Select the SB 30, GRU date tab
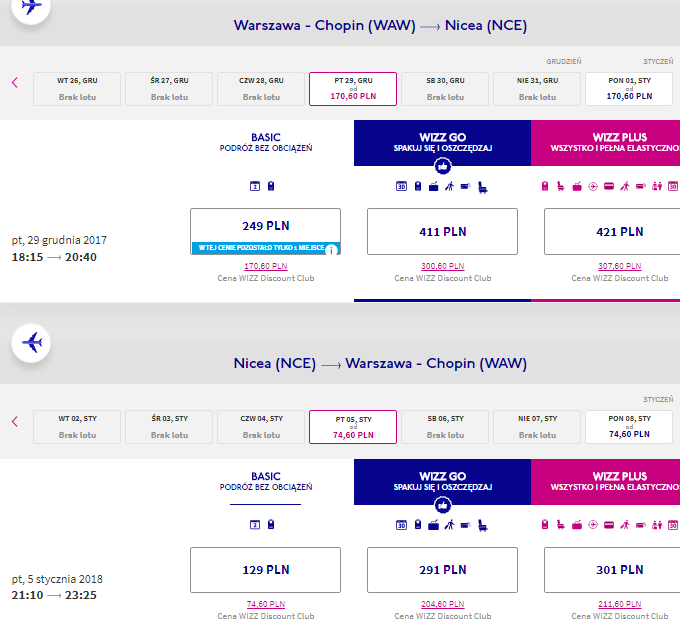 click(x=445, y=89)
